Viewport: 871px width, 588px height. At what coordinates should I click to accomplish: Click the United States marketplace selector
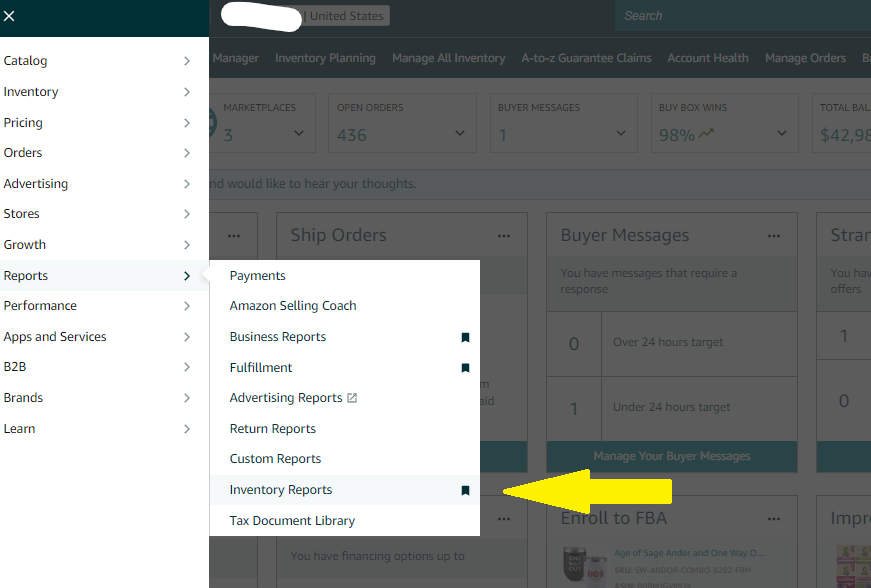(x=346, y=16)
